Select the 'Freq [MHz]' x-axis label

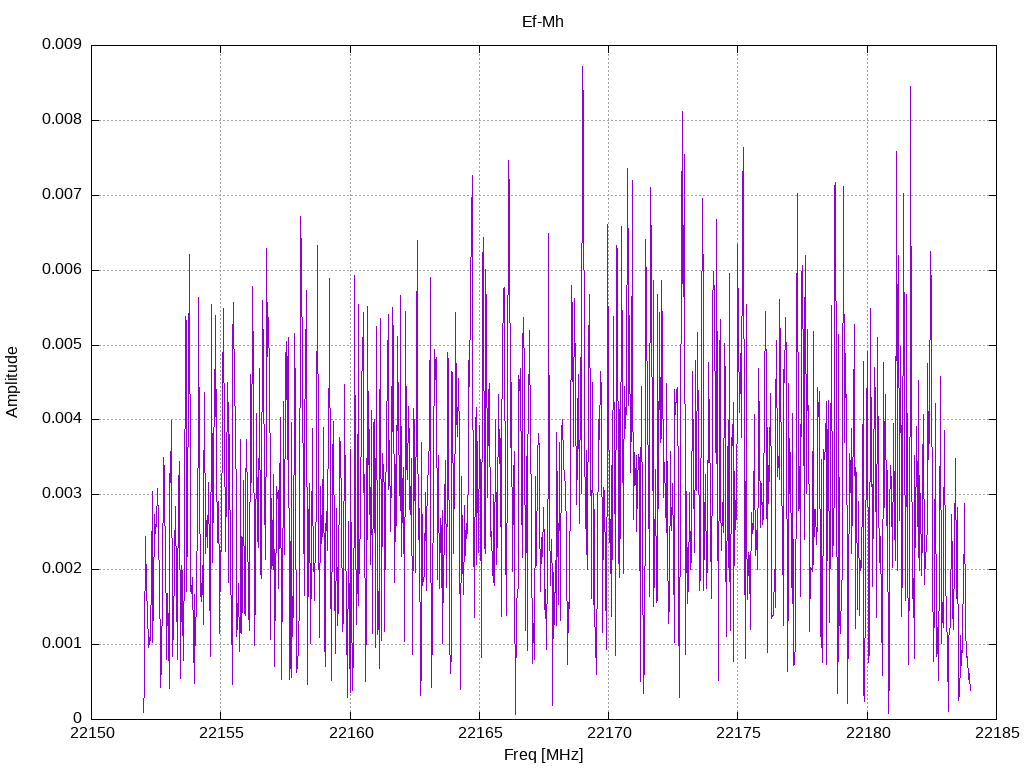(543, 755)
